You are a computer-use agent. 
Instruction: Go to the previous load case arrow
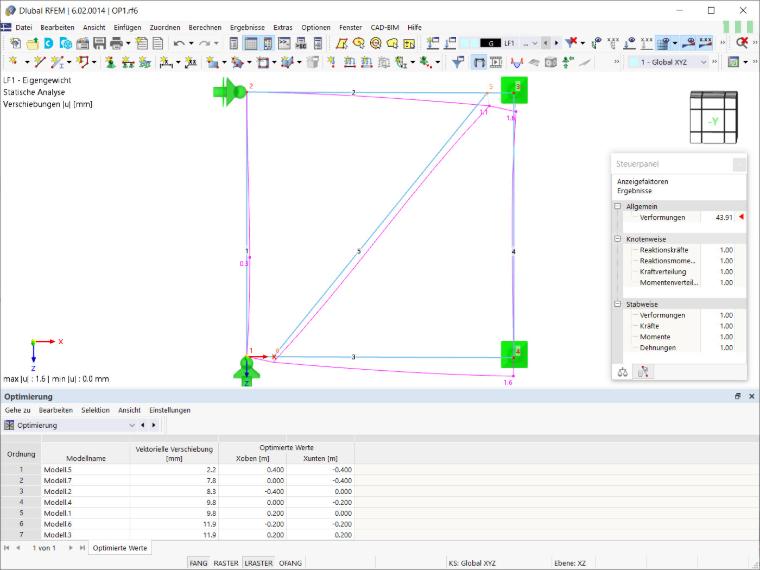pos(546,43)
